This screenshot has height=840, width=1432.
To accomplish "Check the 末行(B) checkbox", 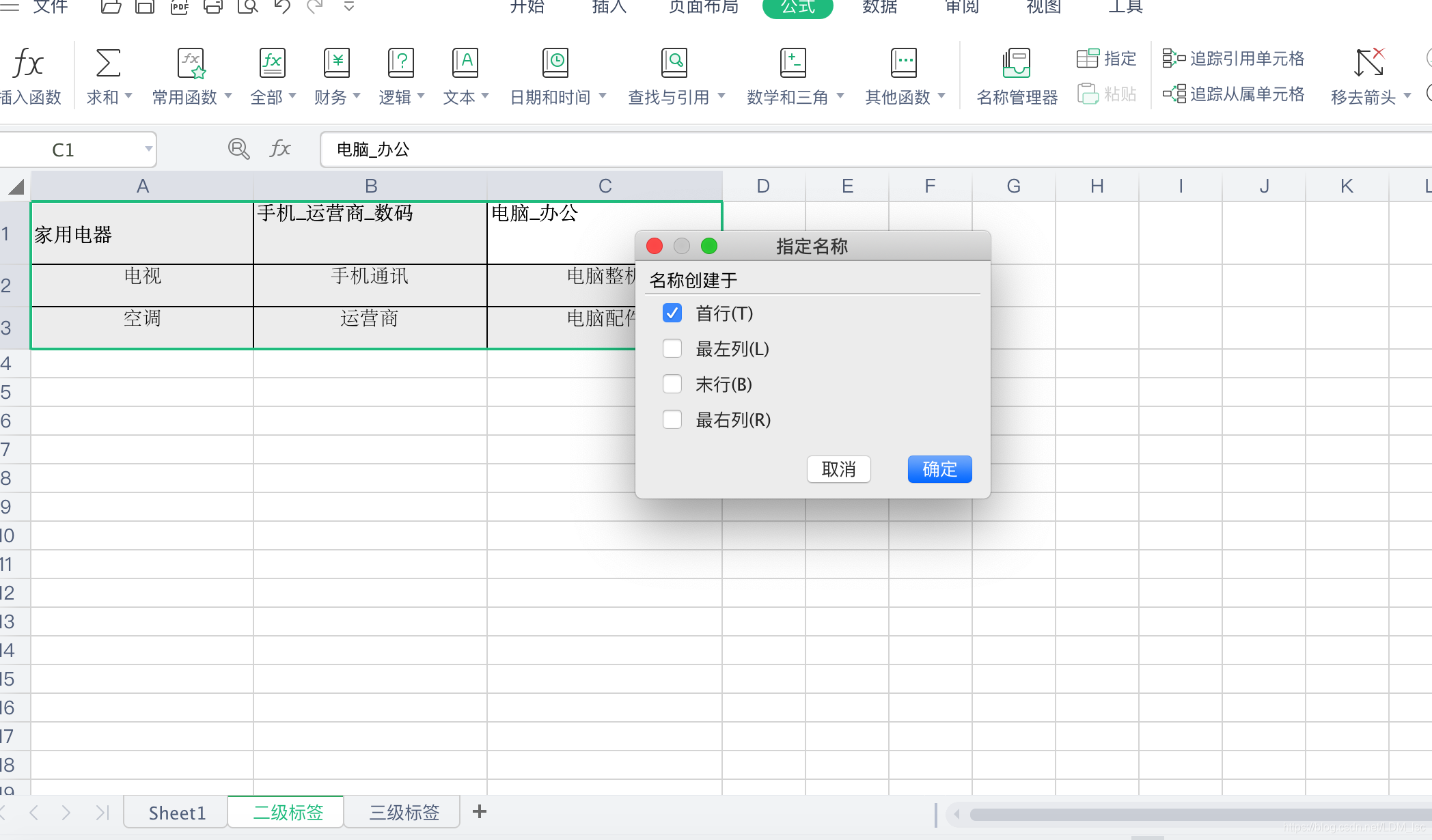I will [672, 384].
